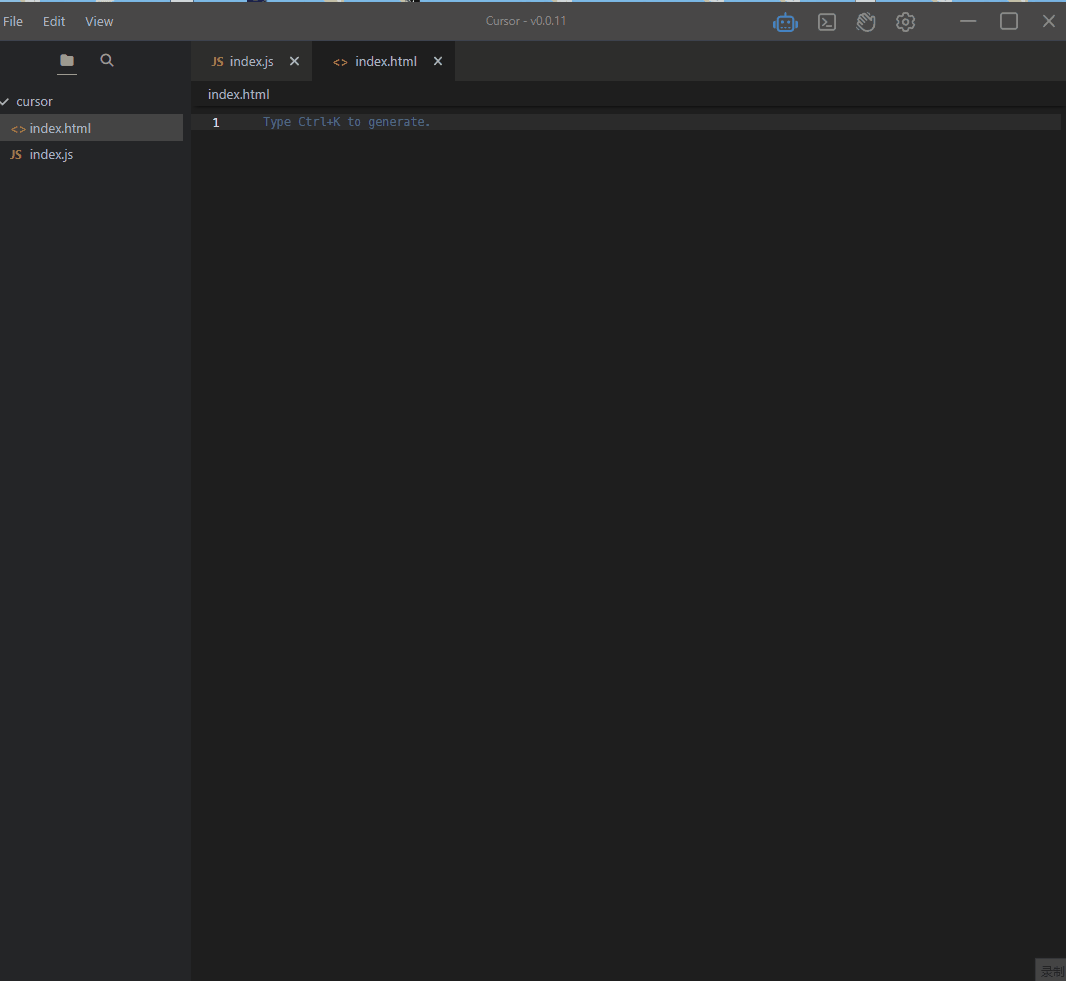Screen dimensions: 1066x981
Task: Close the index.js tab
Action: pos(294,61)
